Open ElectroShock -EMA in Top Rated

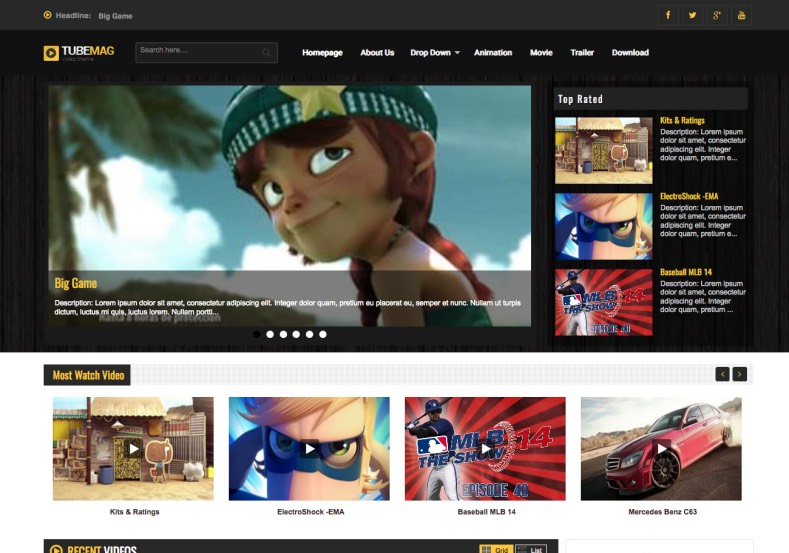click(689, 196)
